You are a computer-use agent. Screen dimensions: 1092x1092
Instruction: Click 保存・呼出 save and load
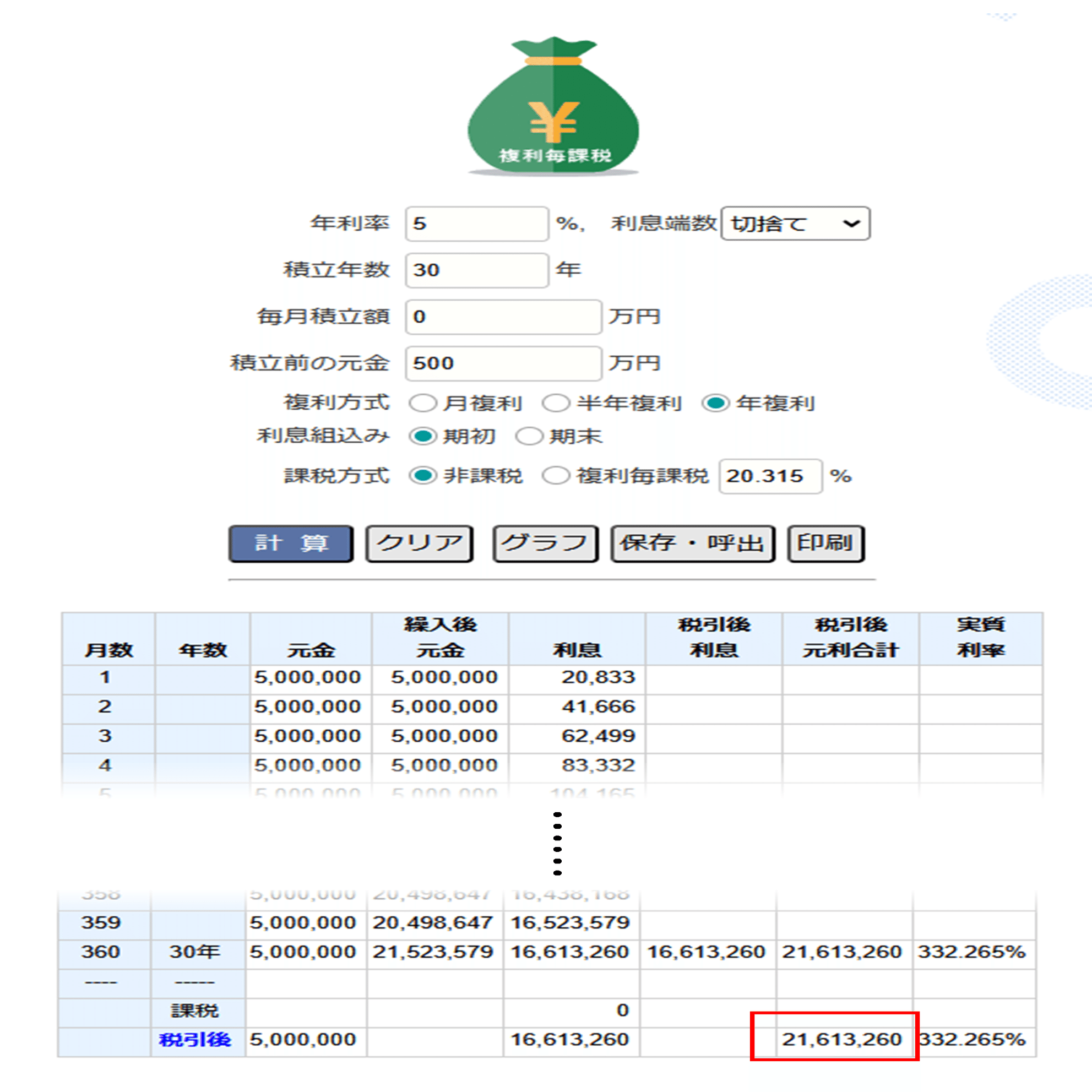tap(692, 543)
